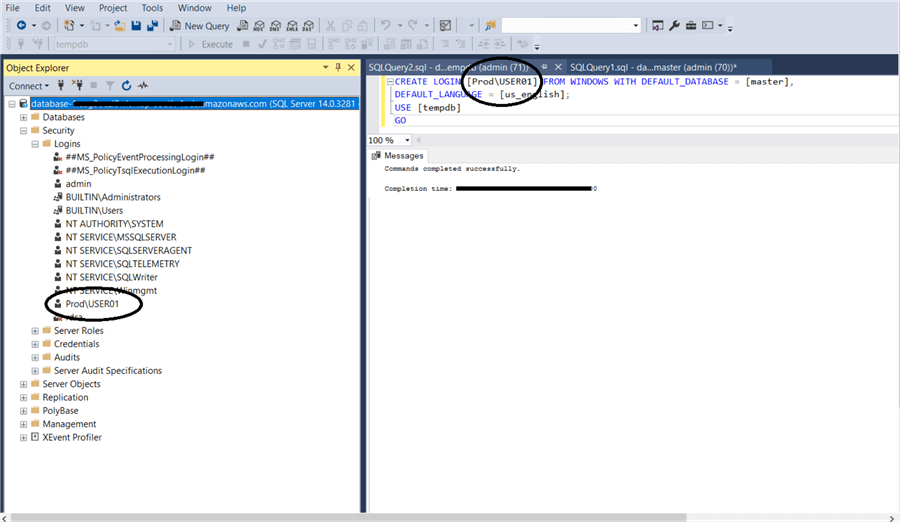Select the PolyBase node
Image resolution: width=900 pixels, height=522 pixels.
[x=60, y=411]
